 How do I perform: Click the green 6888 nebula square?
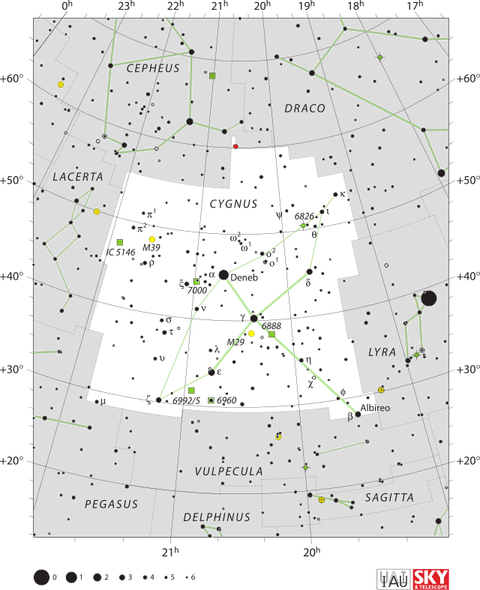click(x=272, y=334)
